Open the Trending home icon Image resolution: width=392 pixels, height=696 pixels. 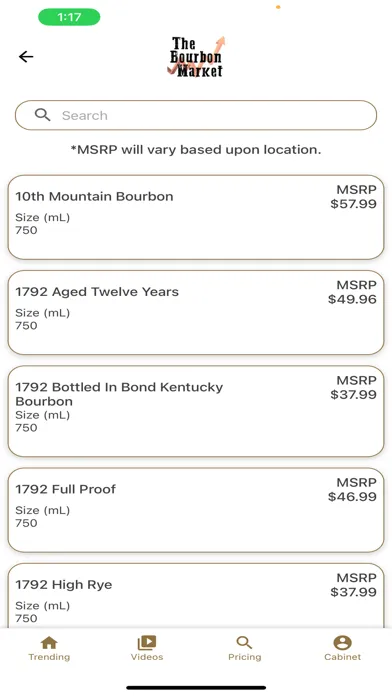49,642
